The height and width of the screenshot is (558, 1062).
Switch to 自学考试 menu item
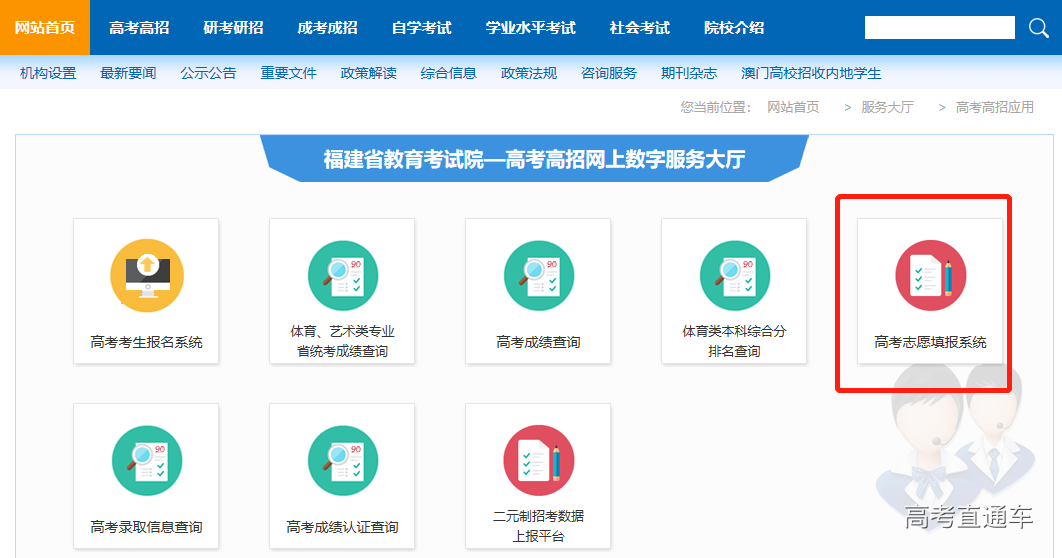tap(421, 27)
